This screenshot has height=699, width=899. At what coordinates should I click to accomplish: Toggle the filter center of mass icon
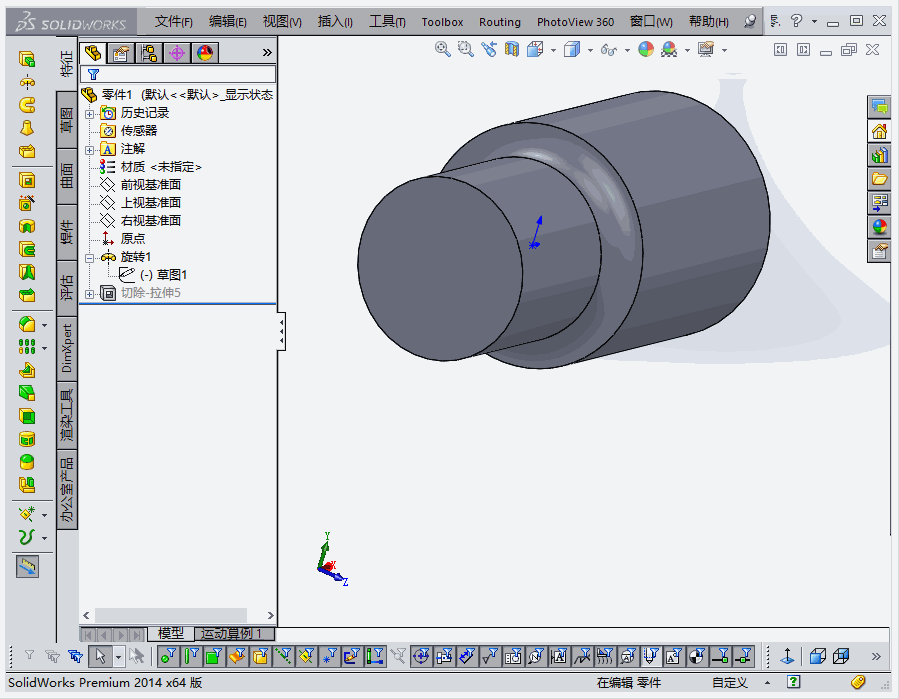[x=697, y=656]
